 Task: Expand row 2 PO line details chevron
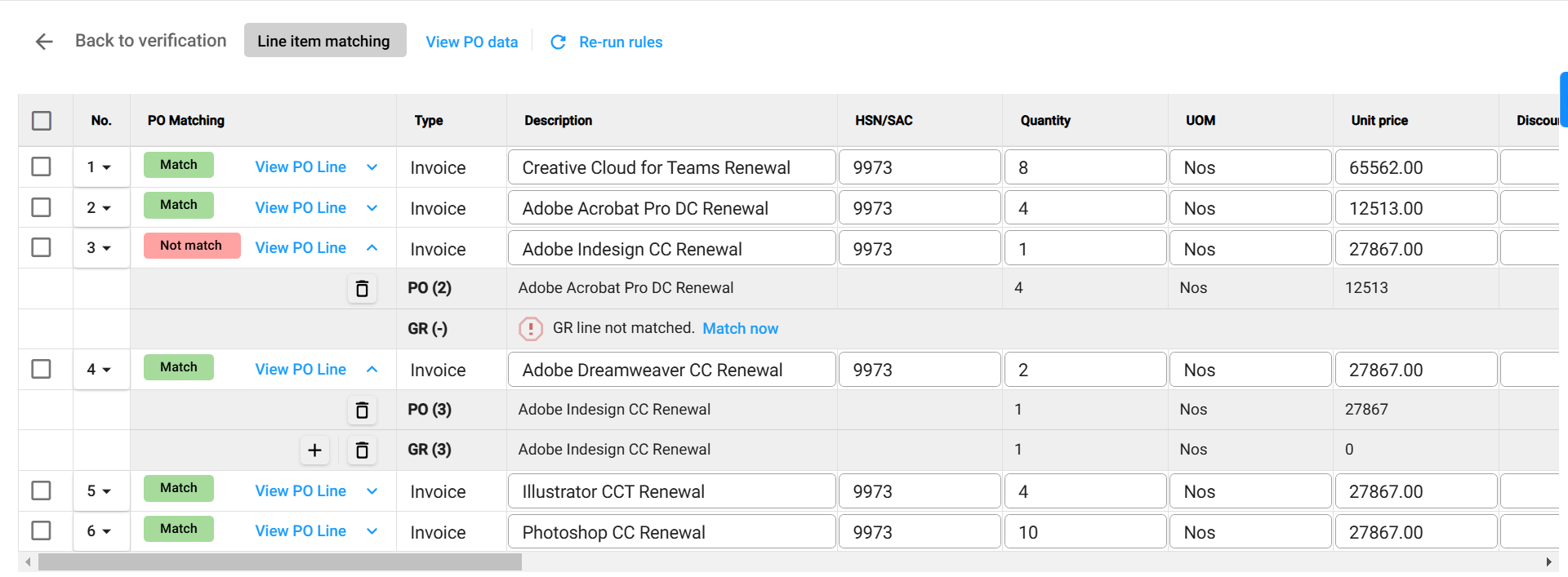tap(372, 208)
